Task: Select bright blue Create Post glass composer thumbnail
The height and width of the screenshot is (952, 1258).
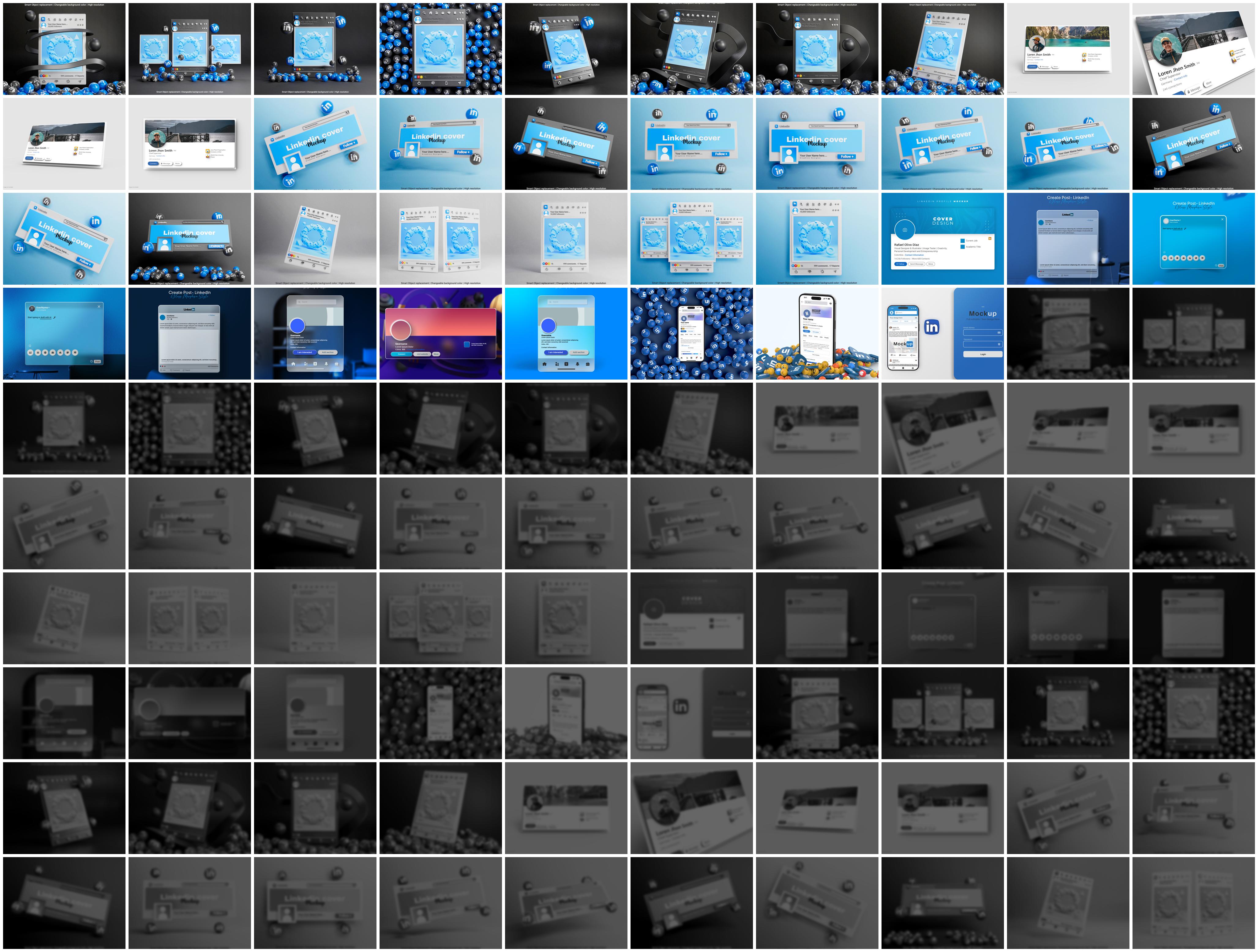Action: 1194,239
